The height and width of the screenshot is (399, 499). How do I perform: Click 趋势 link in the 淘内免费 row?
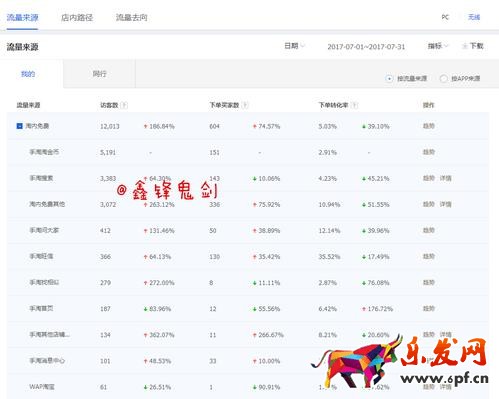(429, 126)
